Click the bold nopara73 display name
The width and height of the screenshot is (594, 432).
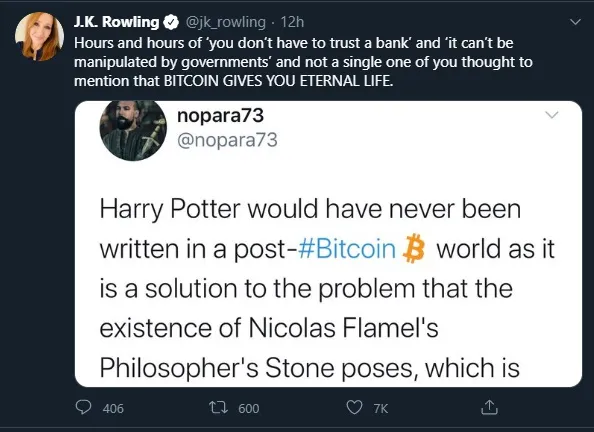point(220,115)
